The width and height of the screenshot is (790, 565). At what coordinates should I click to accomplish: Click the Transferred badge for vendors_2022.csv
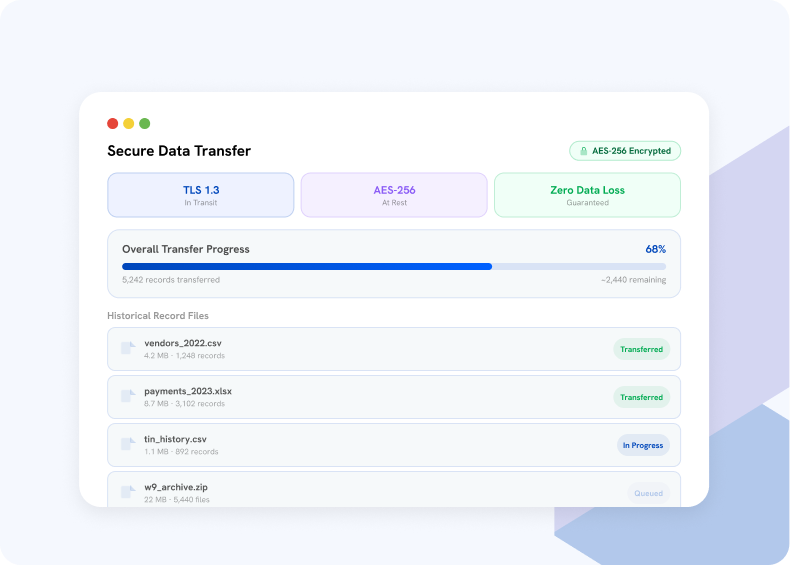(x=641, y=349)
